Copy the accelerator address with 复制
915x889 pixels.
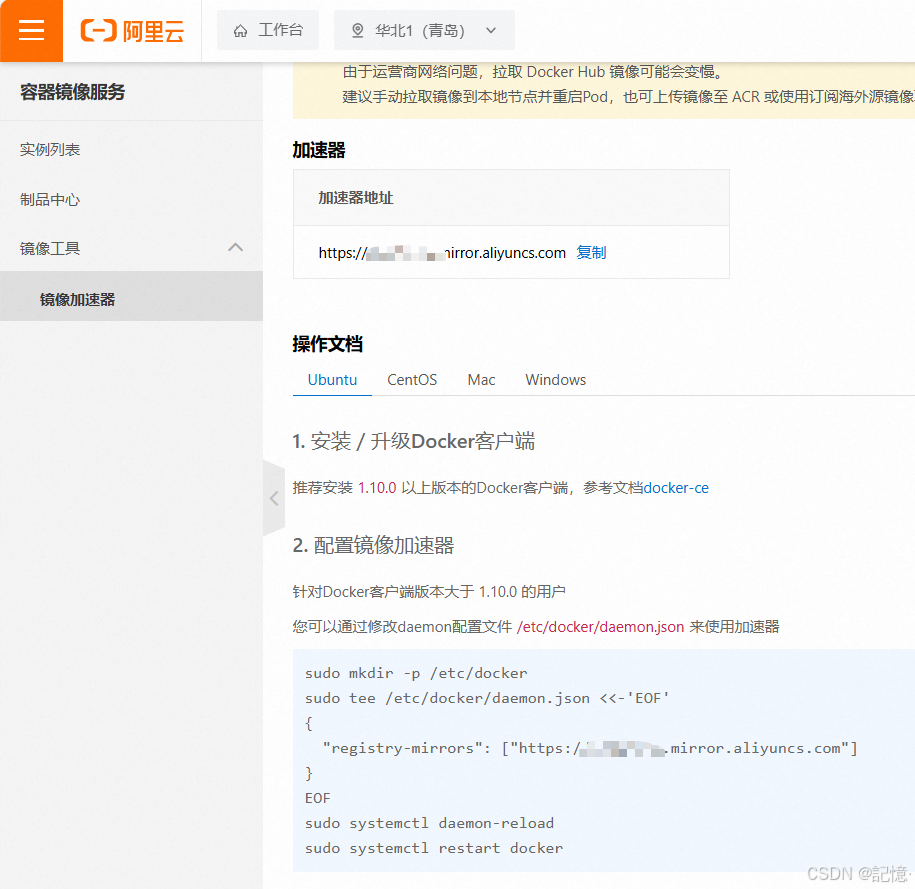click(x=591, y=253)
